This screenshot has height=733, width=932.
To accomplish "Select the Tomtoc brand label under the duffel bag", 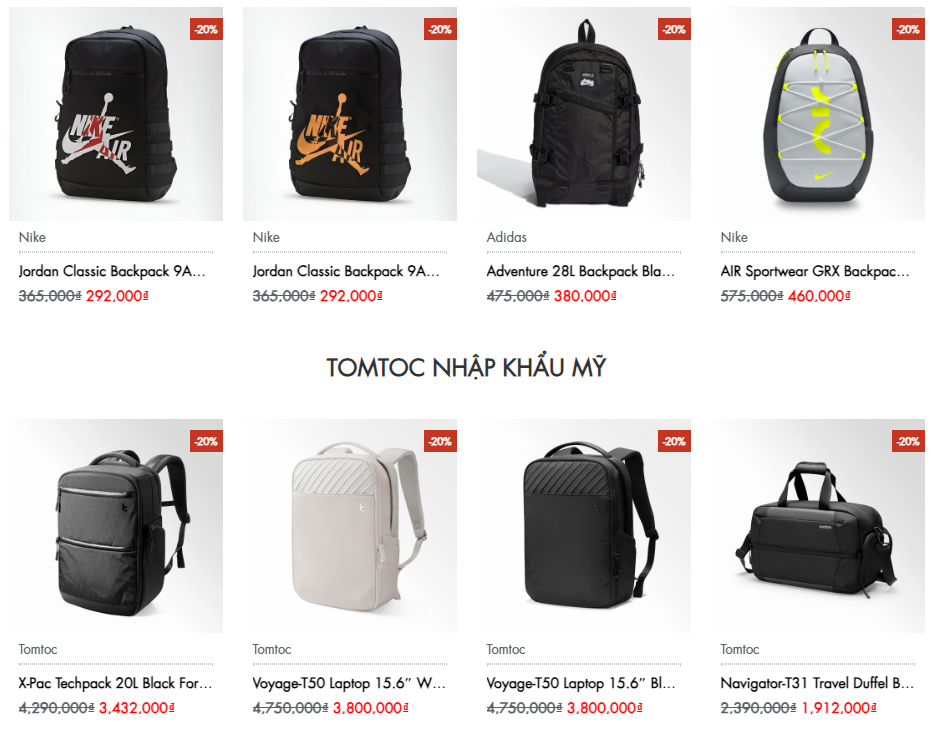I will click(x=739, y=649).
